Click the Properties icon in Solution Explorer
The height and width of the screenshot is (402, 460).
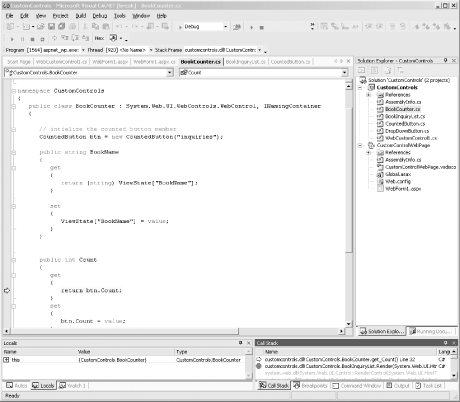click(x=400, y=70)
